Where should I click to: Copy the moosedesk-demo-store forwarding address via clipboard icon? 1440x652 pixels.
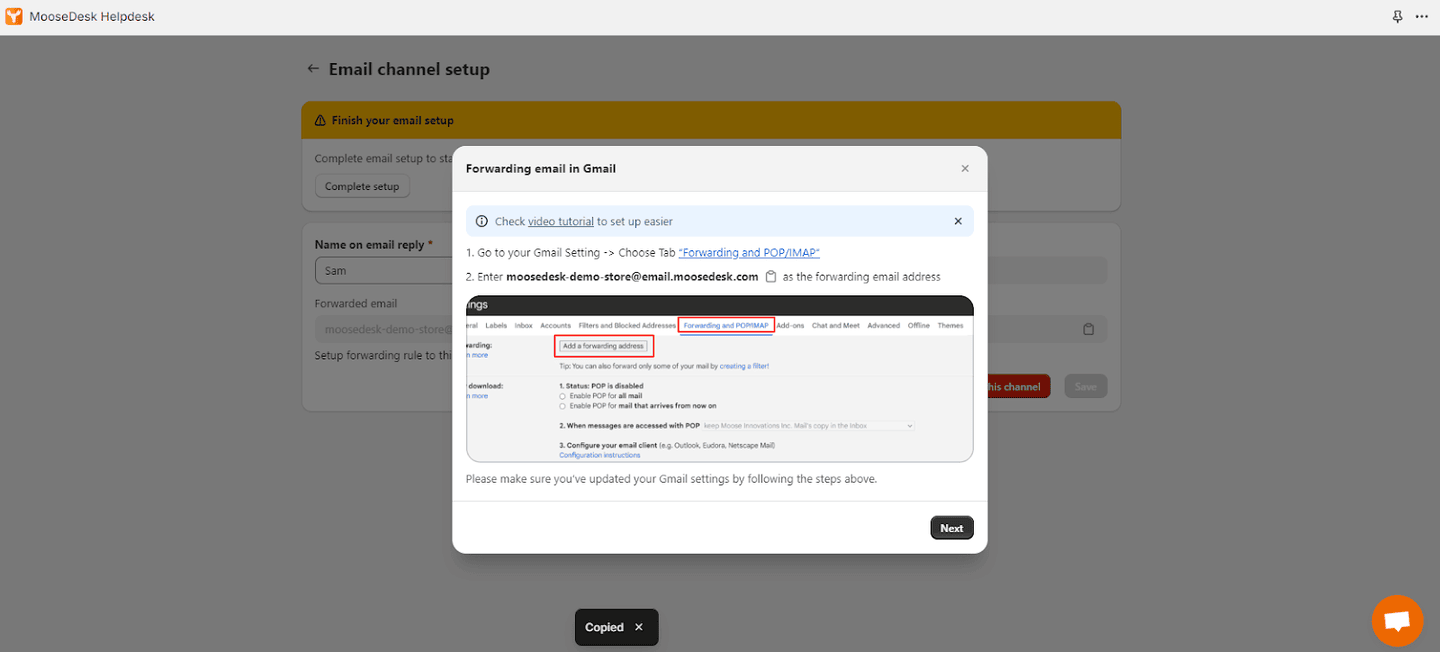(x=771, y=277)
